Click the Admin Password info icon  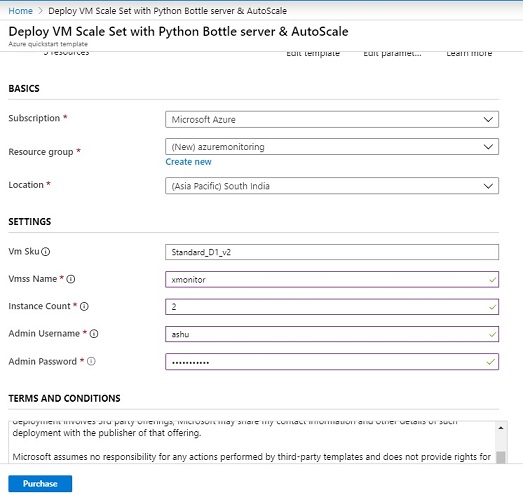(x=91, y=361)
